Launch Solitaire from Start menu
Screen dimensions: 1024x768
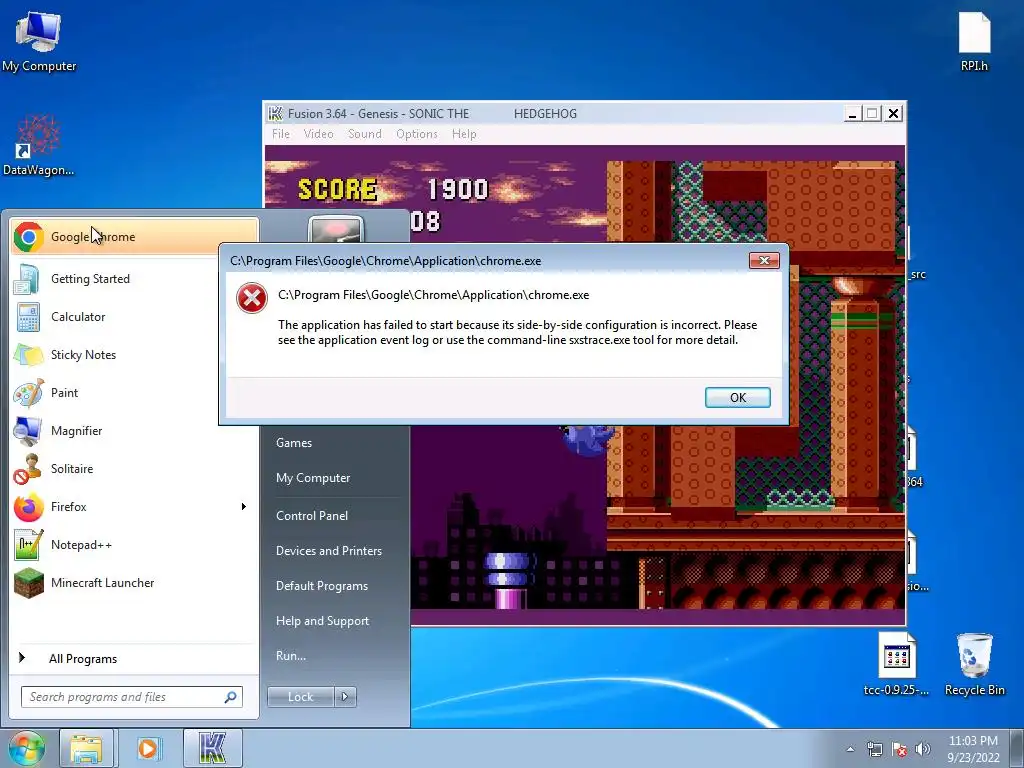134,469
